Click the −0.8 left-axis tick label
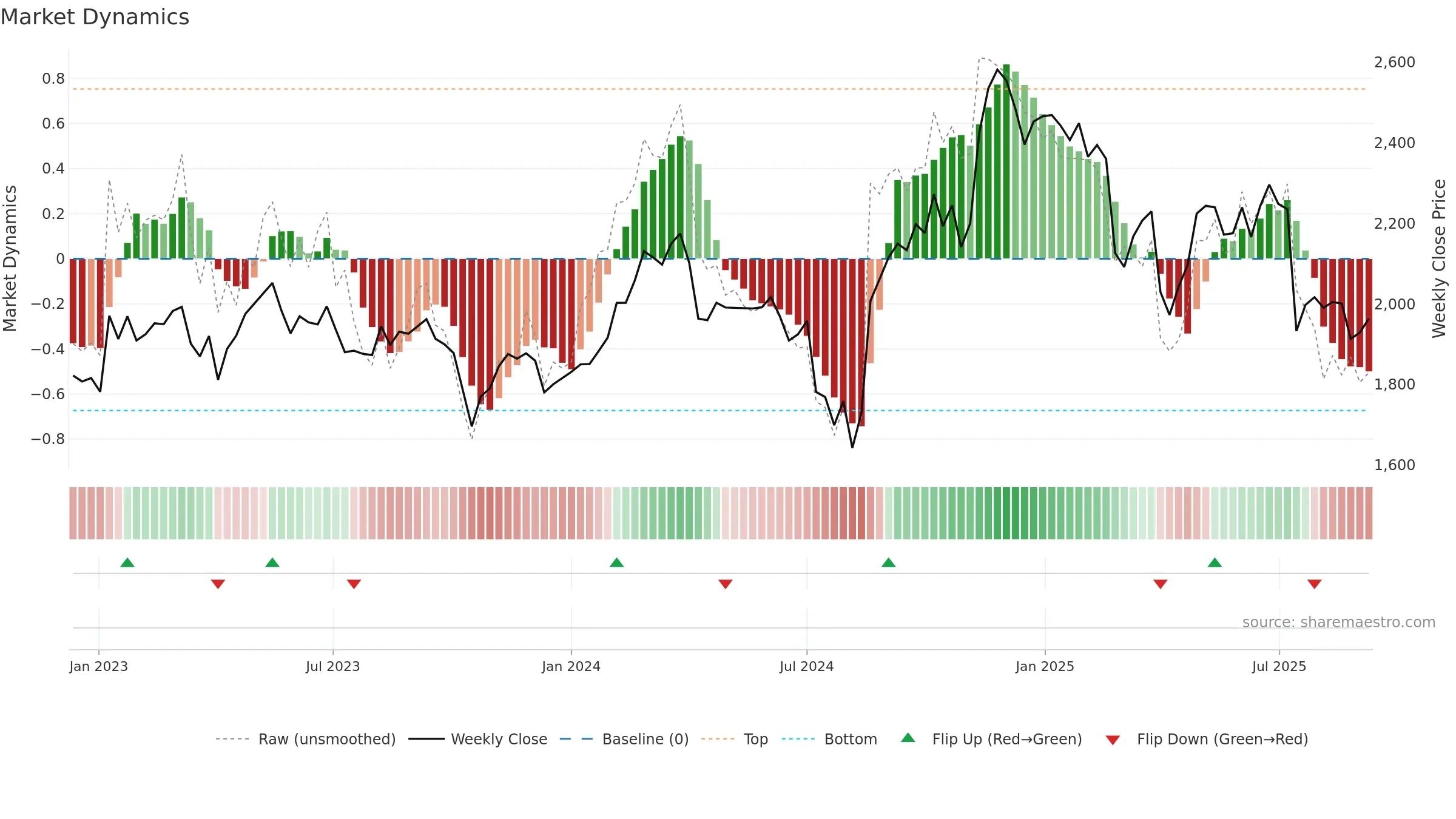This screenshot has height=819, width=1456. point(47,439)
